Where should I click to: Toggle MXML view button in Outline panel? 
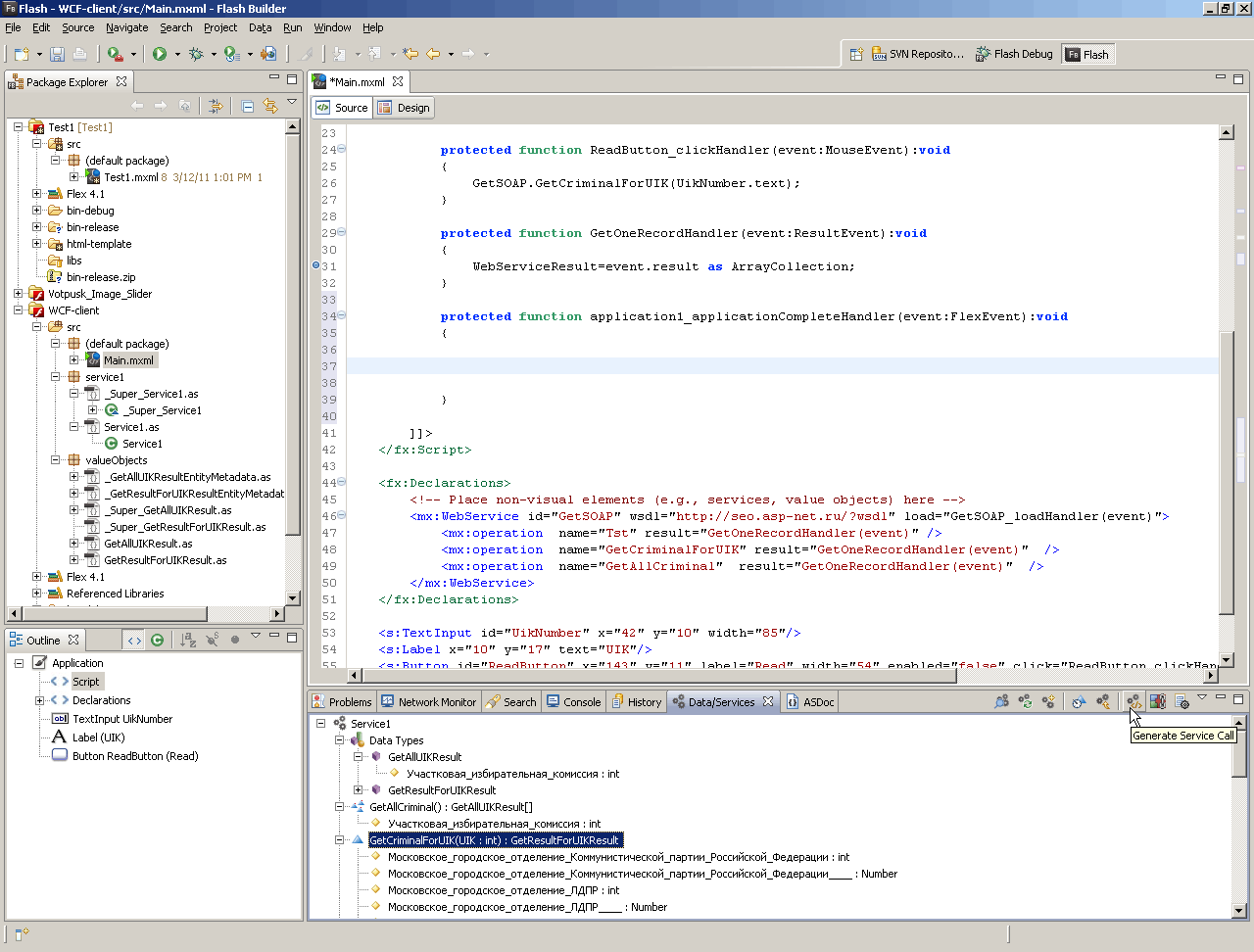134,641
